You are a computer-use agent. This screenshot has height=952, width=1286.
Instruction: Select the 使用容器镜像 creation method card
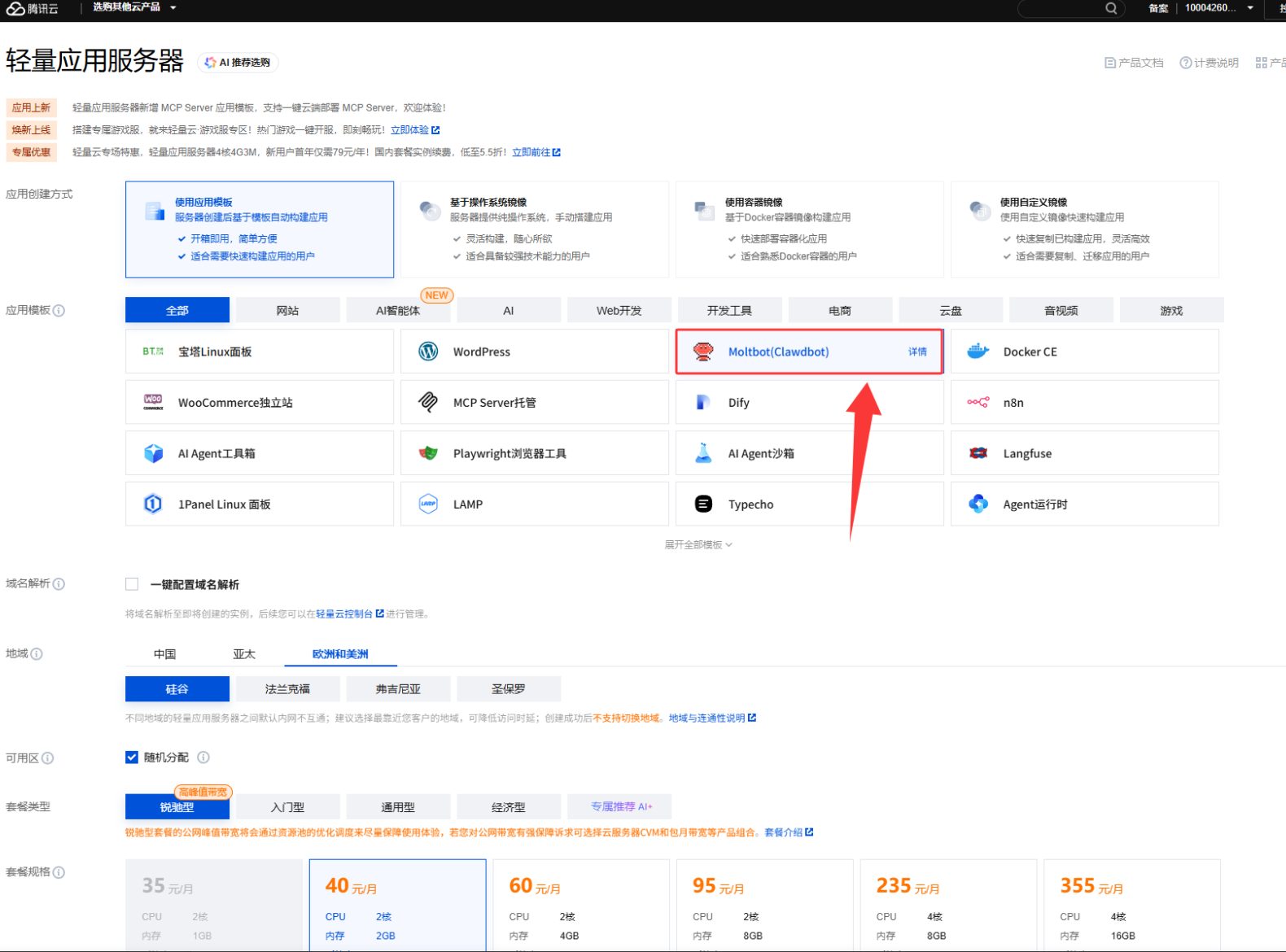coord(810,229)
